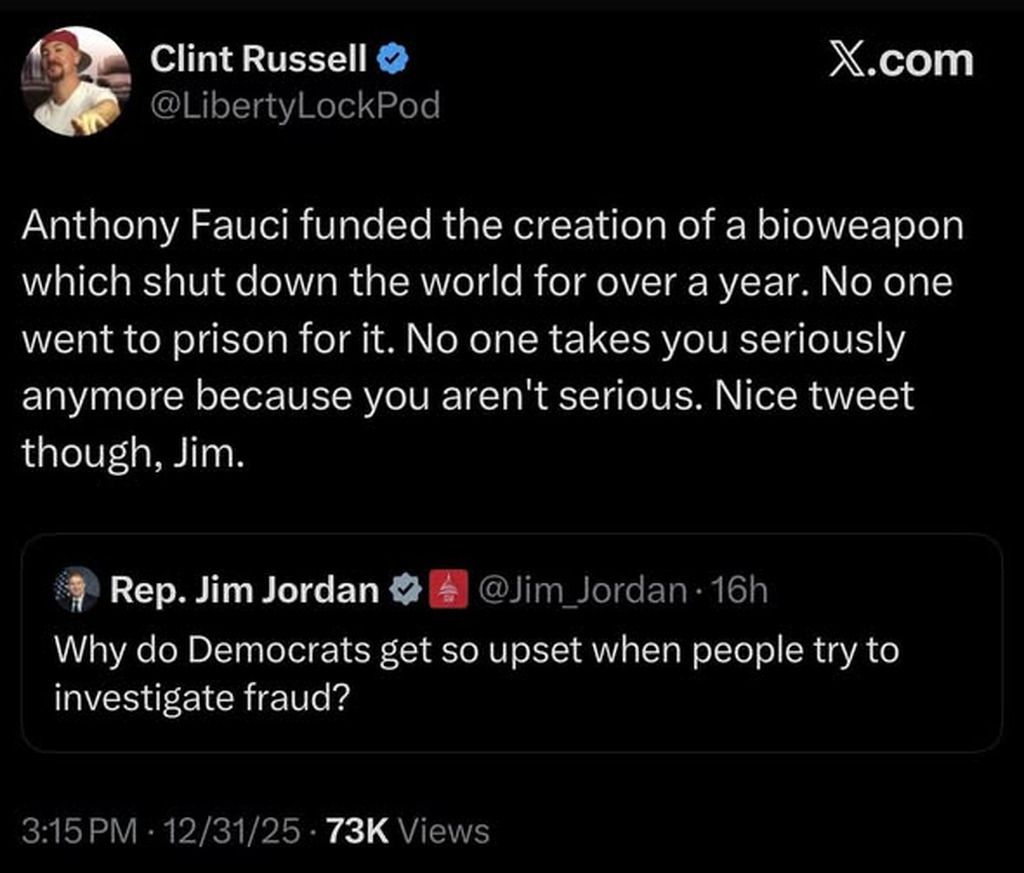1024x873 pixels.
Task: Click the verified badge next to Jim Jordan
Action: pyautogui.click(x=402, y=591)
